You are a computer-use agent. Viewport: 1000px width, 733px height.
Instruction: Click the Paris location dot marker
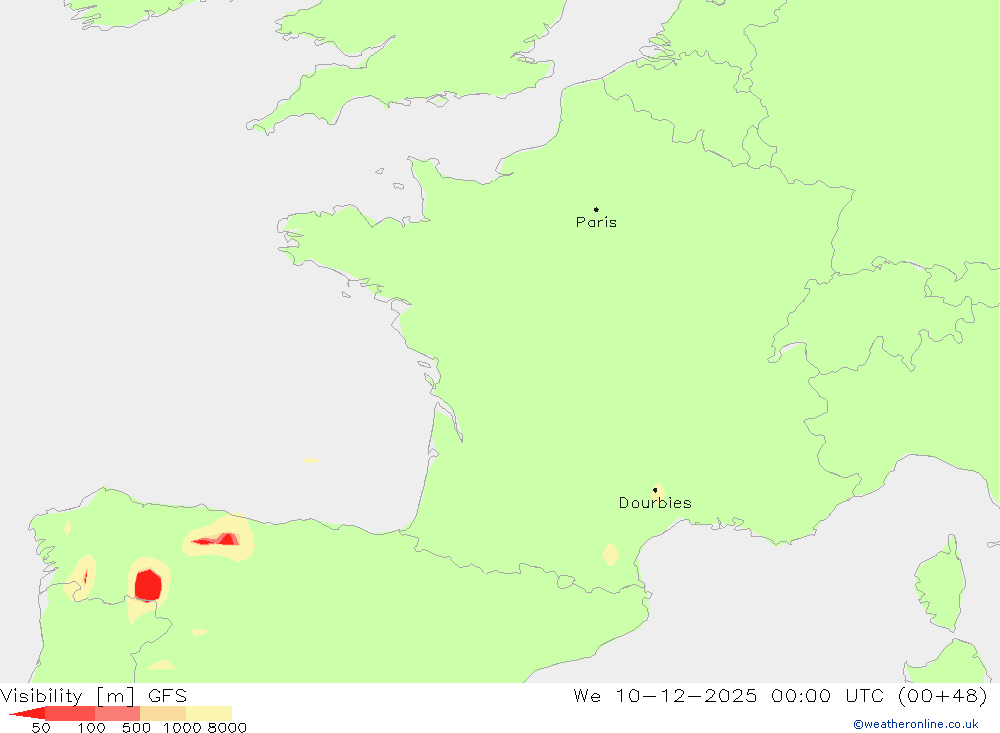click(x=596, y=209)
